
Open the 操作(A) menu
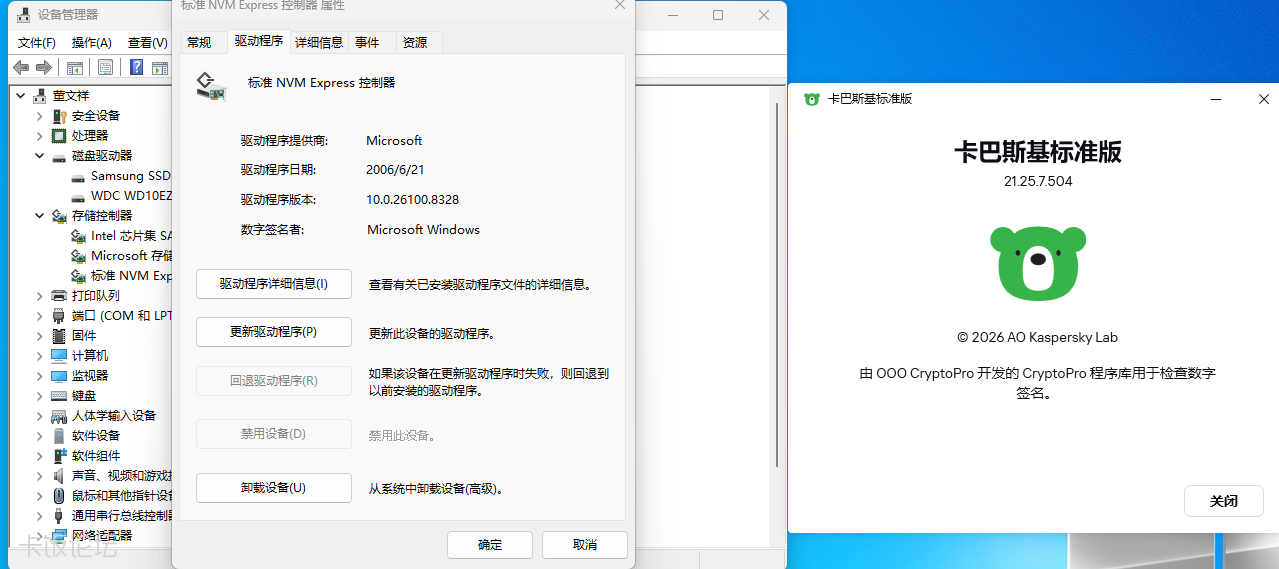coord(92,42)
